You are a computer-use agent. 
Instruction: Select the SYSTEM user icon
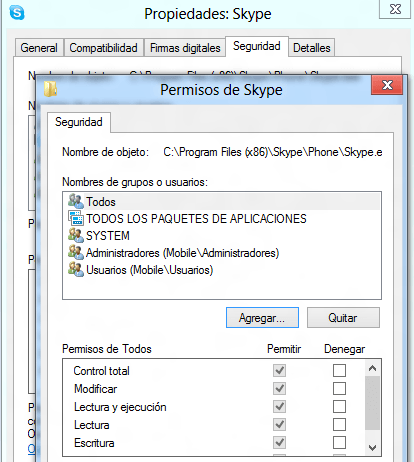point(76,235)
